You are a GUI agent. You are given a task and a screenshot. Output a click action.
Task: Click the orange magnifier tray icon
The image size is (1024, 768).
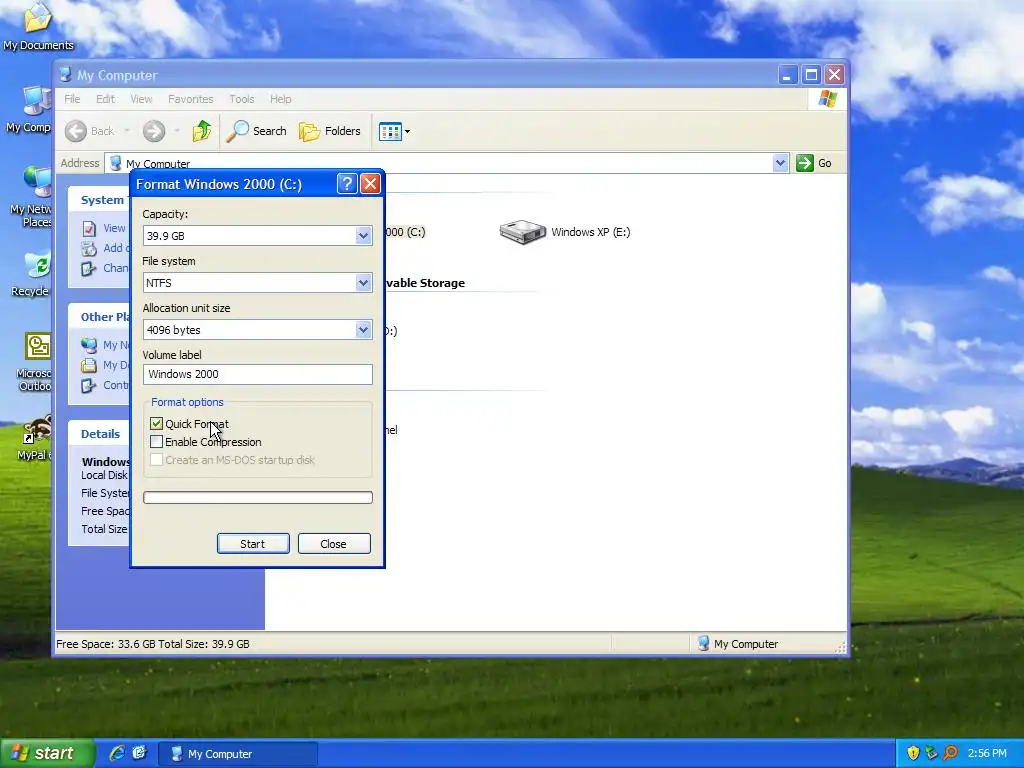(x=950, y=754)
